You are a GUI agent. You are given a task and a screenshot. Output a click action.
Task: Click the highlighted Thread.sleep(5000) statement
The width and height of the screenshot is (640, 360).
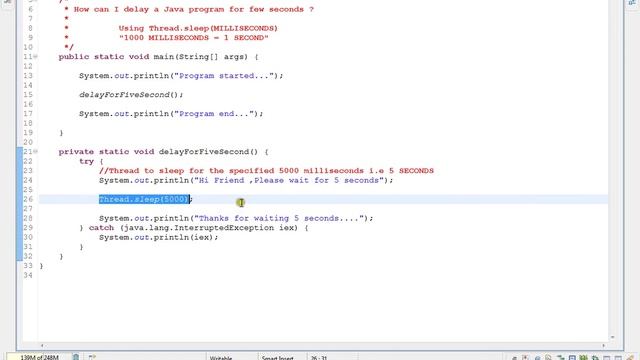(x=144, y=199)
